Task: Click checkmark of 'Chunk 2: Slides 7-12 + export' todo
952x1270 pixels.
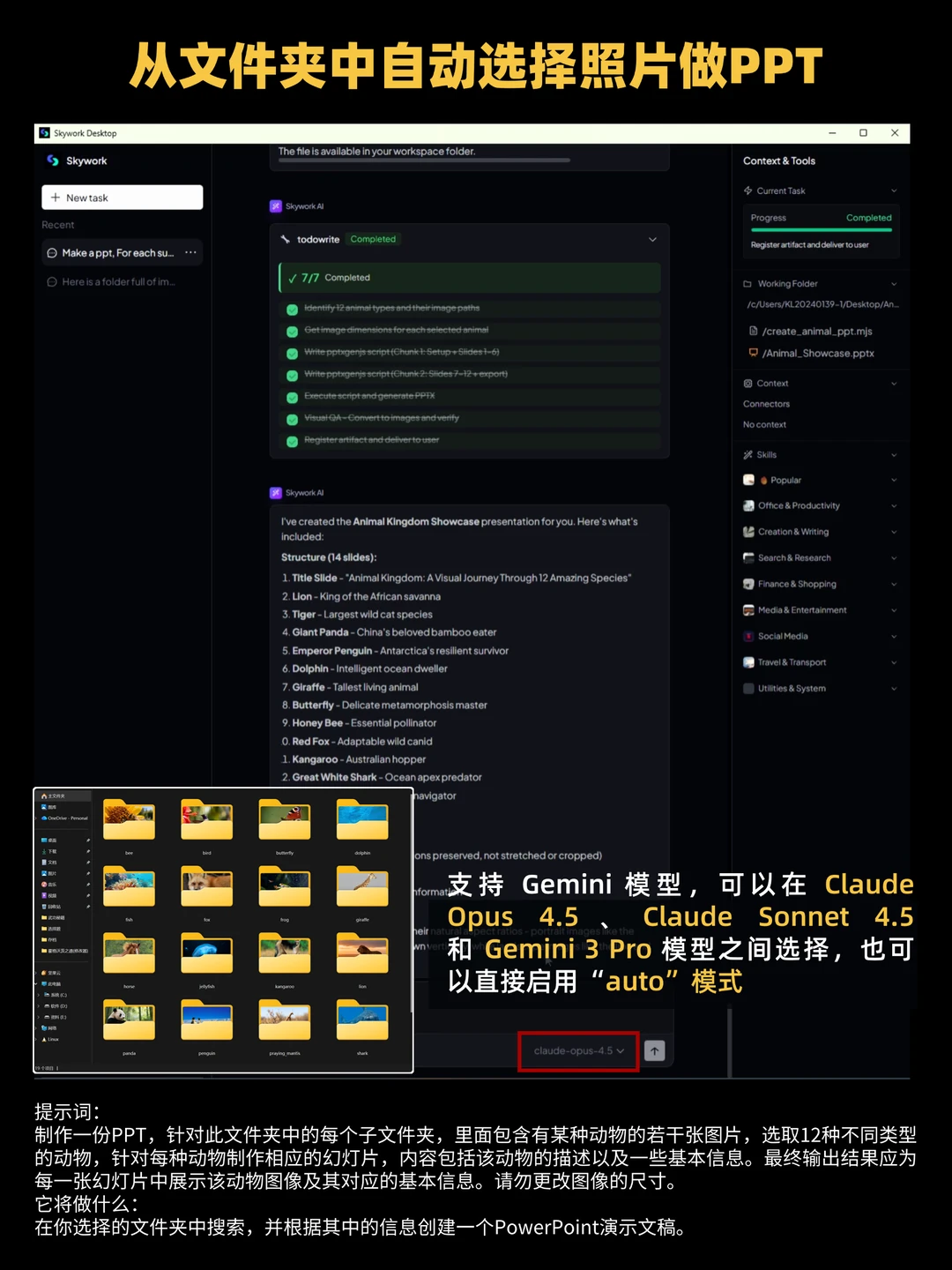Action: (292, 376)
